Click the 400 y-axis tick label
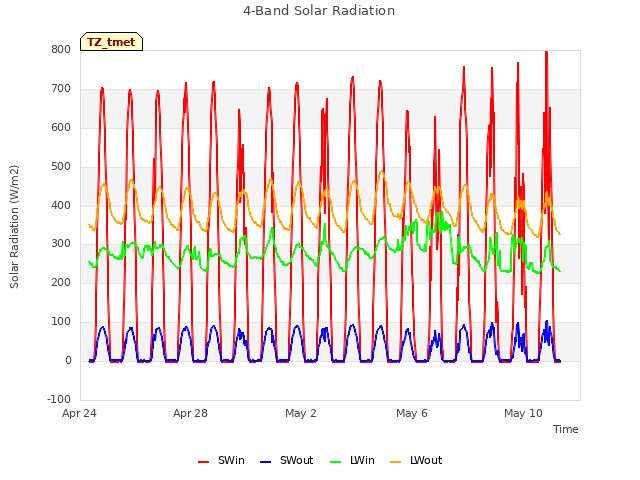Image resolution: width=640 pixels, height=480 pixels. coord(61,205)
